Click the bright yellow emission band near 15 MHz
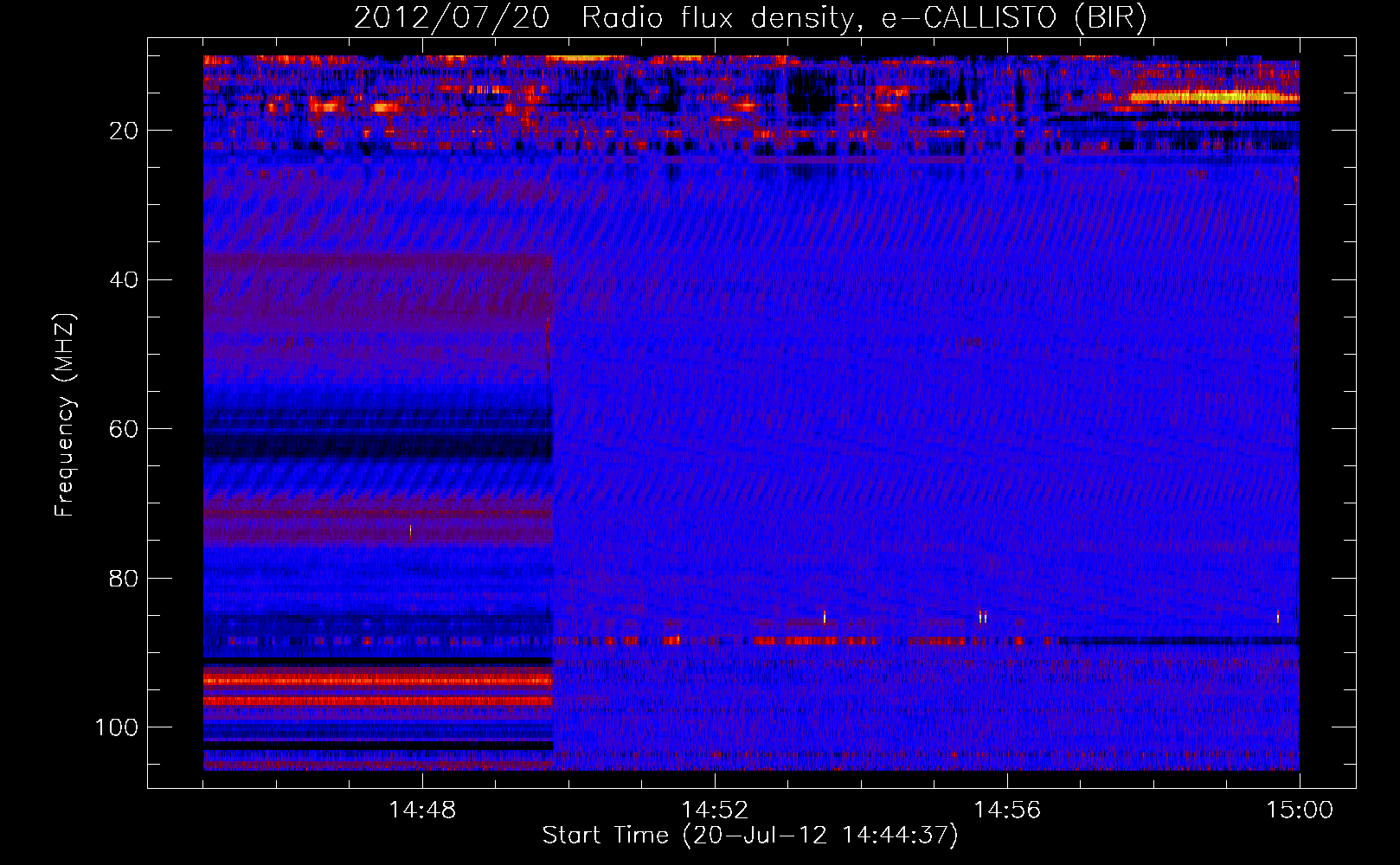 click(x=1214, y=97)
